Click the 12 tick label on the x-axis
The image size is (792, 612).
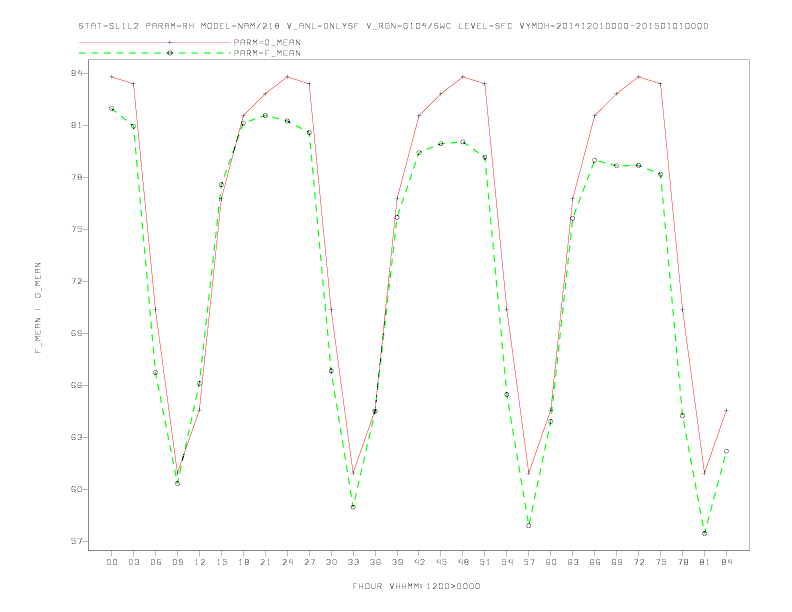[x=200, y=562]
